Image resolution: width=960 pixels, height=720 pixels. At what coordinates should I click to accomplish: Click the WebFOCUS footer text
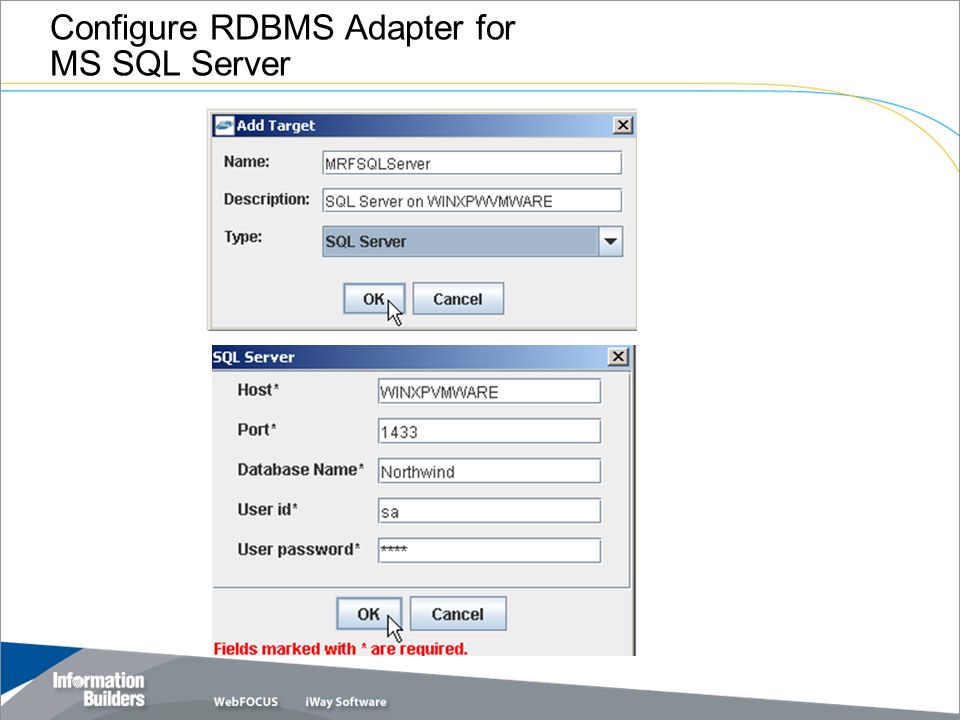246,702
